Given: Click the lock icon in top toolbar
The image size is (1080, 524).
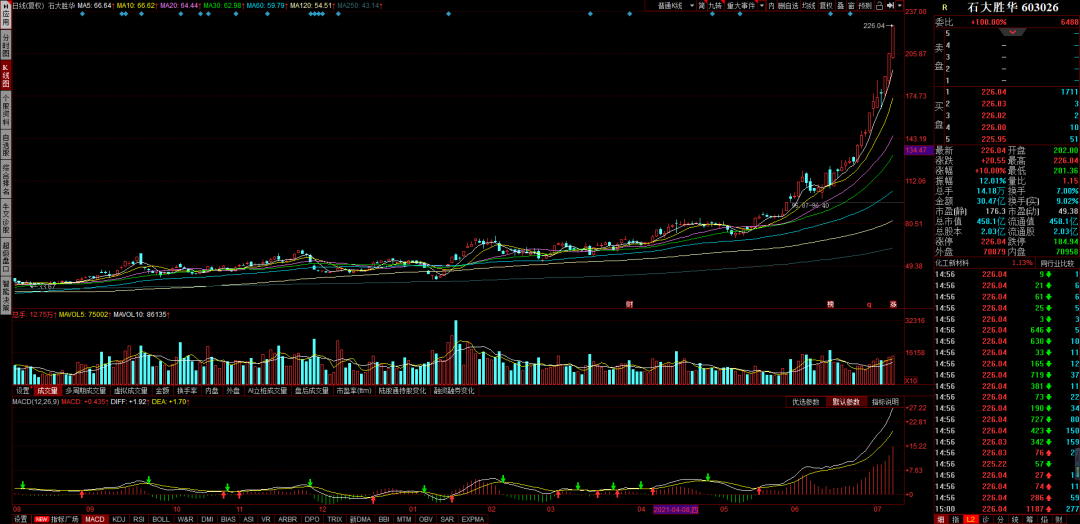Looking at the screenshot, I should [880, 6].
